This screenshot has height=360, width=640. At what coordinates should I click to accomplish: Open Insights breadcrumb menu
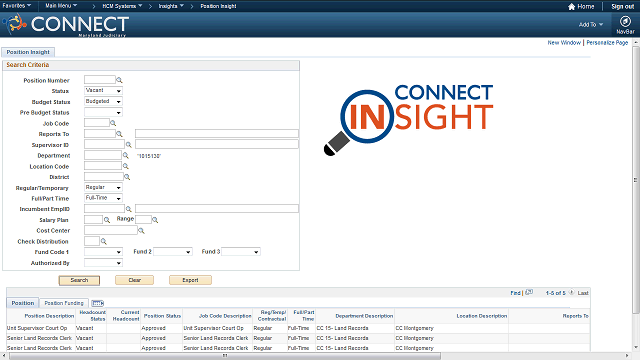[x=171, y=6]
